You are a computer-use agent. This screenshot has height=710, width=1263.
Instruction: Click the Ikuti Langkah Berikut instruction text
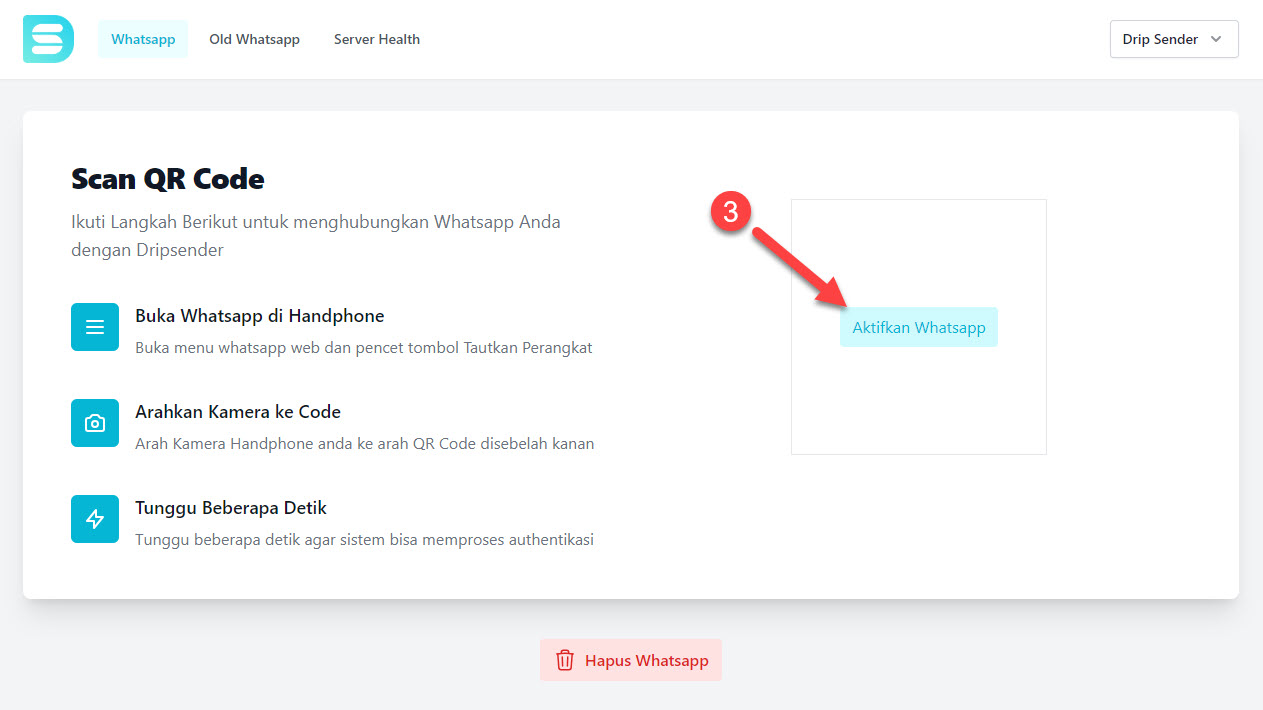click(x=316, y=235)
